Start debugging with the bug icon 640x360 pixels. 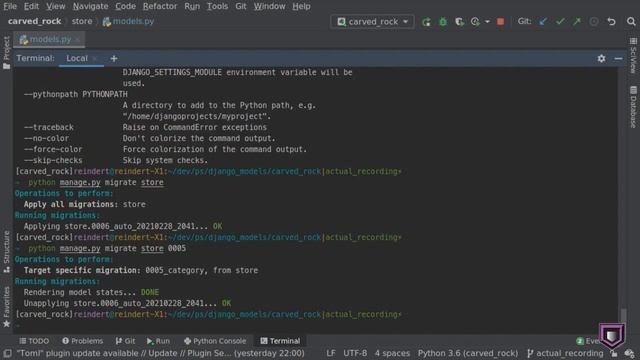click(x=443, y=22)
